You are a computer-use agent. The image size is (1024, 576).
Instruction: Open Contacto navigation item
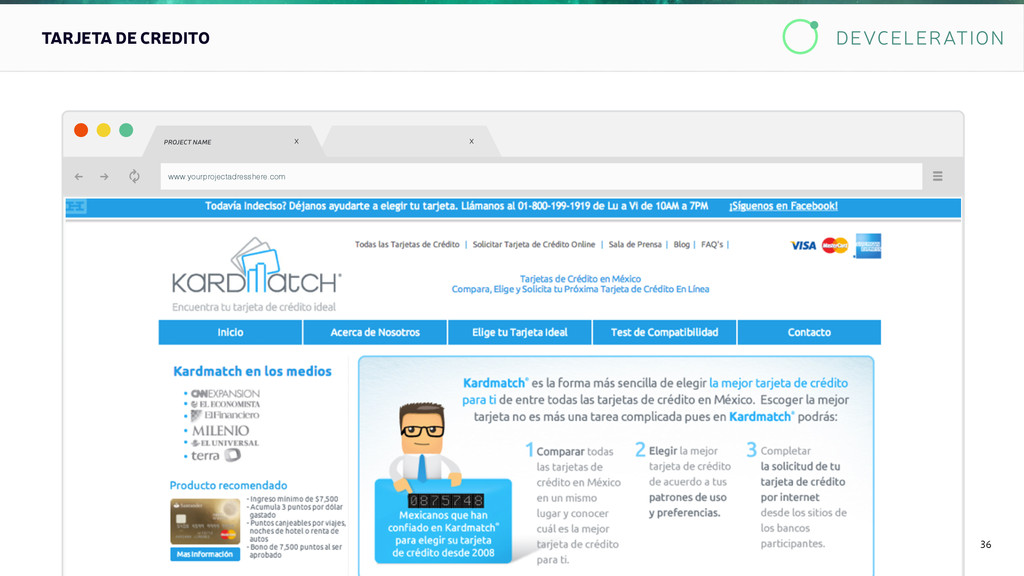809,332
